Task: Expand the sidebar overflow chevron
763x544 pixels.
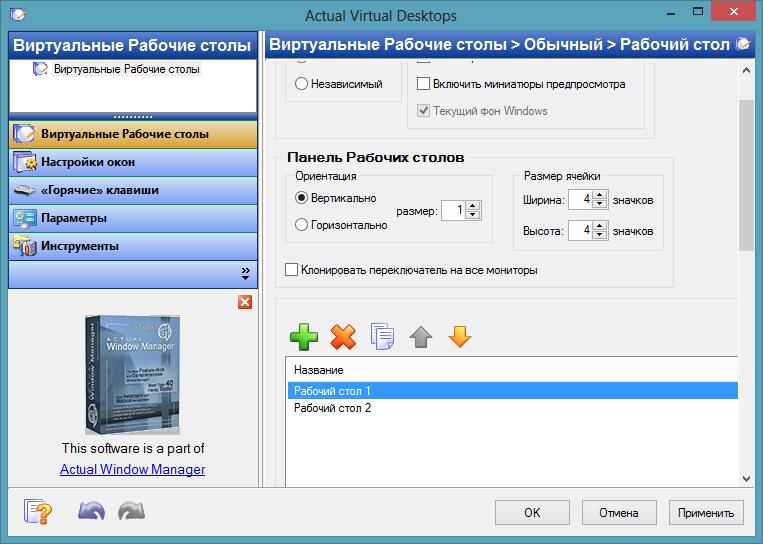Action: click(x=245, y=273)
